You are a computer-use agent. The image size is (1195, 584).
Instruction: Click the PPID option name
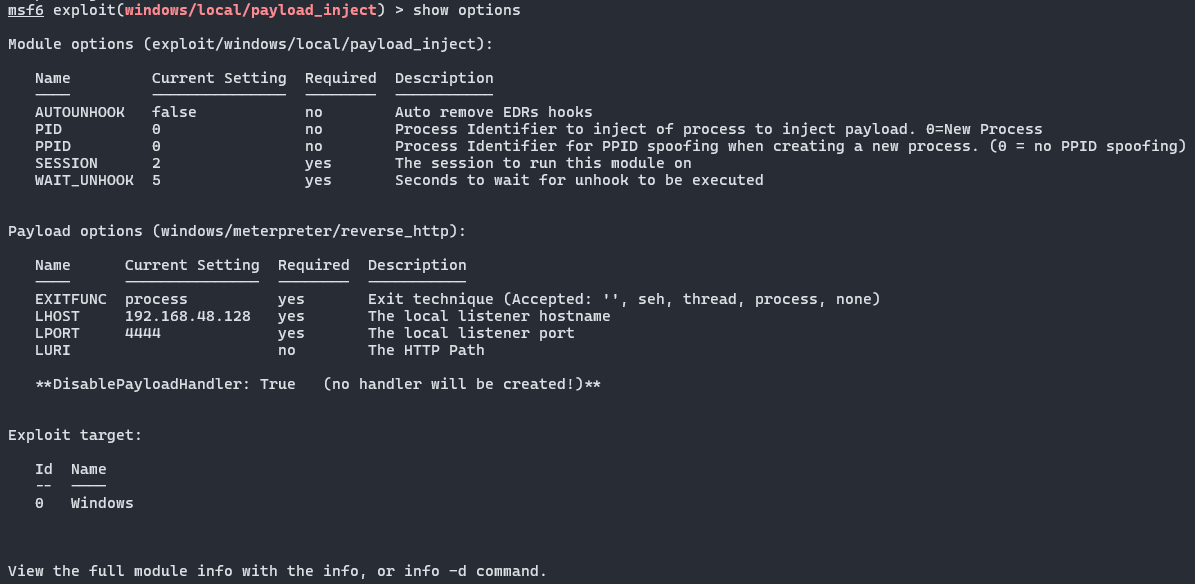pos(52,146)
